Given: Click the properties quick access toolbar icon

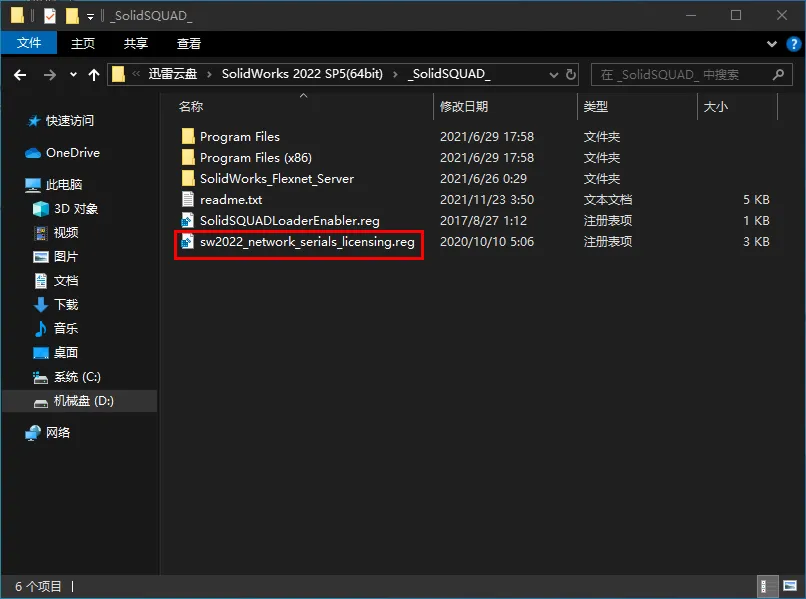Looking at the screenshot, I should [x=49, y=16].
